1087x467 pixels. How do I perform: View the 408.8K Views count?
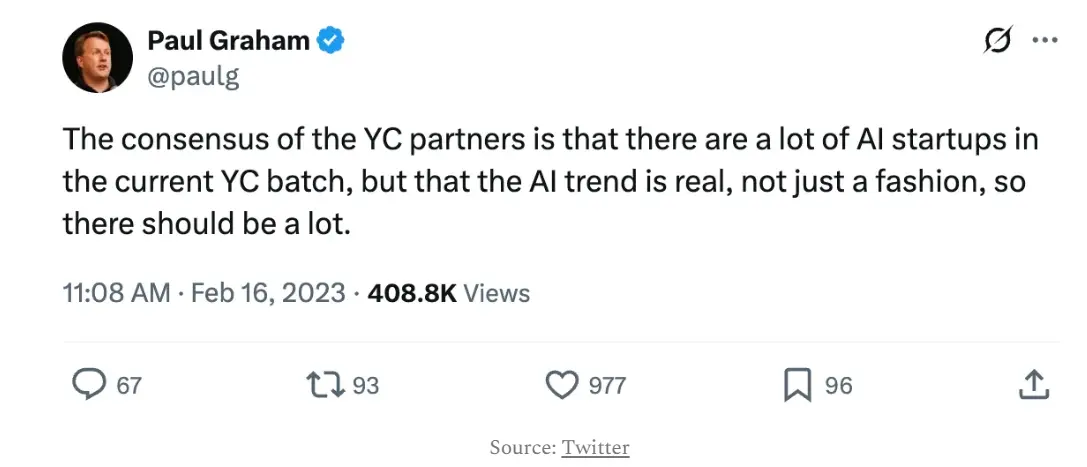(449, 293)
